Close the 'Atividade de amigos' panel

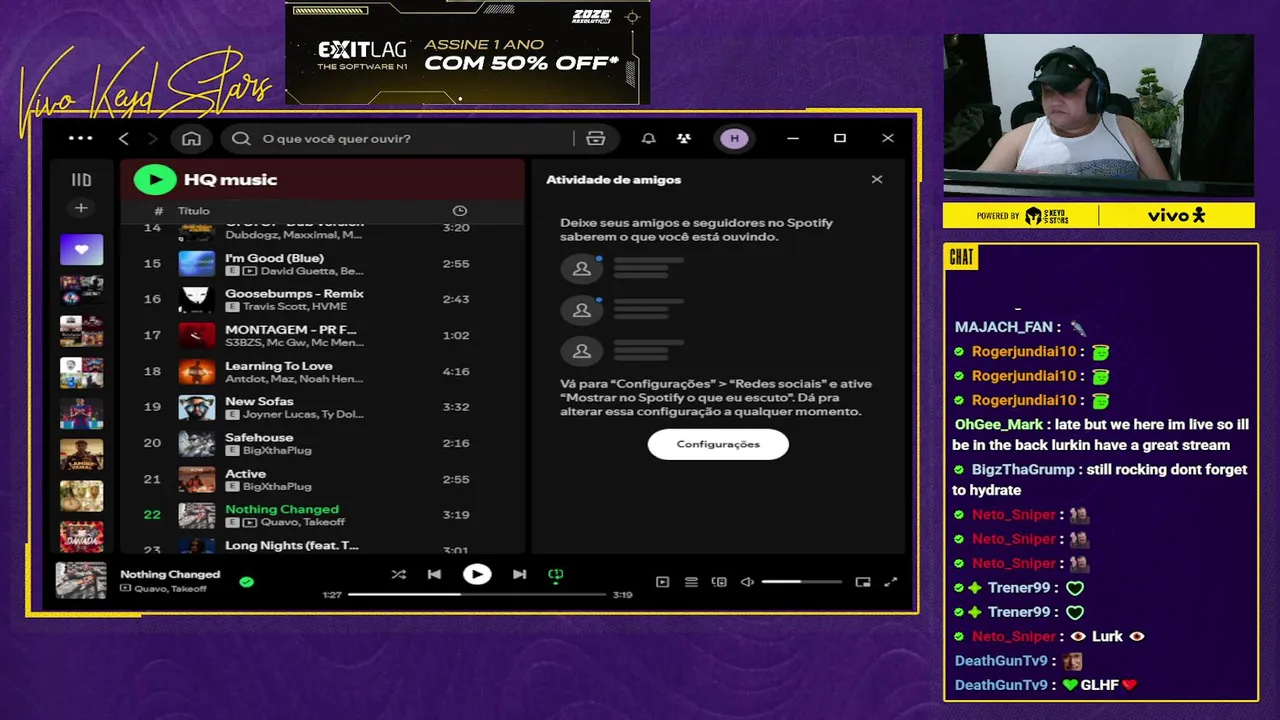[877, 179]
